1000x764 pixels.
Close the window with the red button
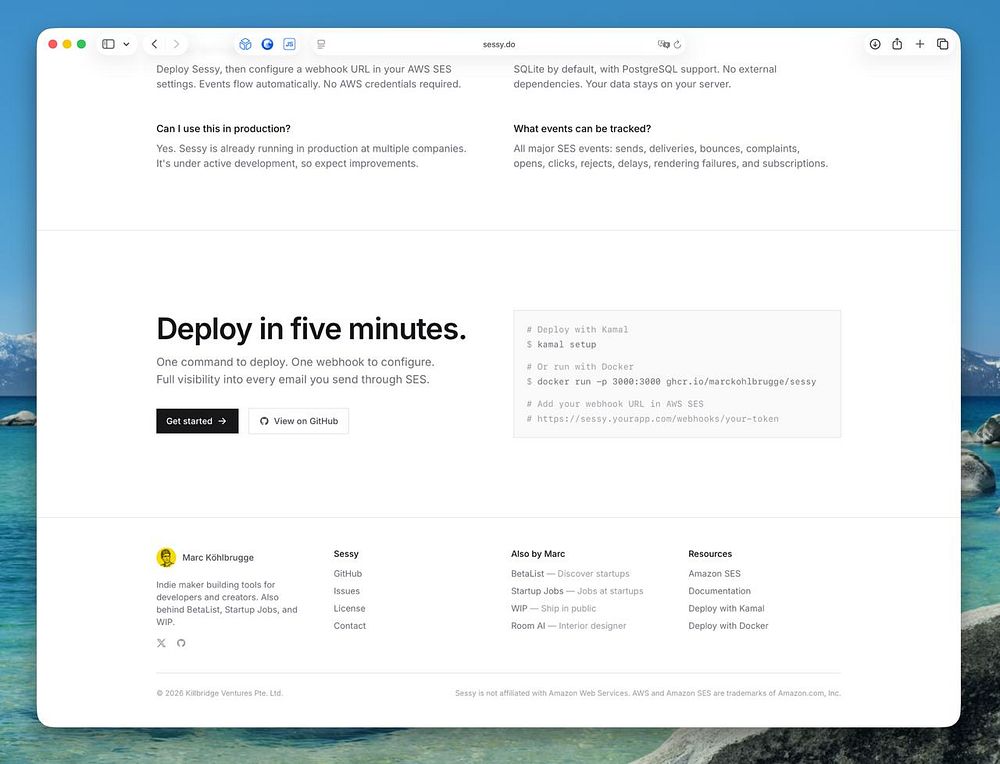click(x=53, y=44)
